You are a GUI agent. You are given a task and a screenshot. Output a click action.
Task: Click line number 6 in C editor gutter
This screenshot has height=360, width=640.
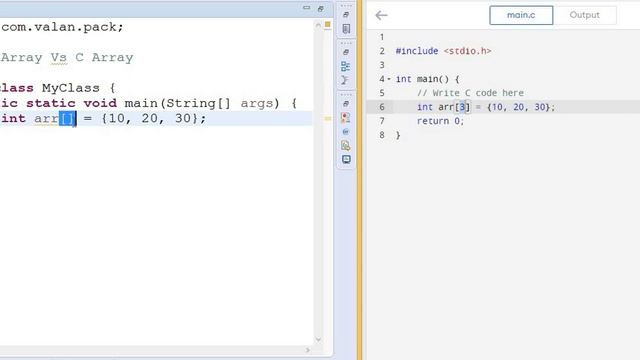point(382,107)
